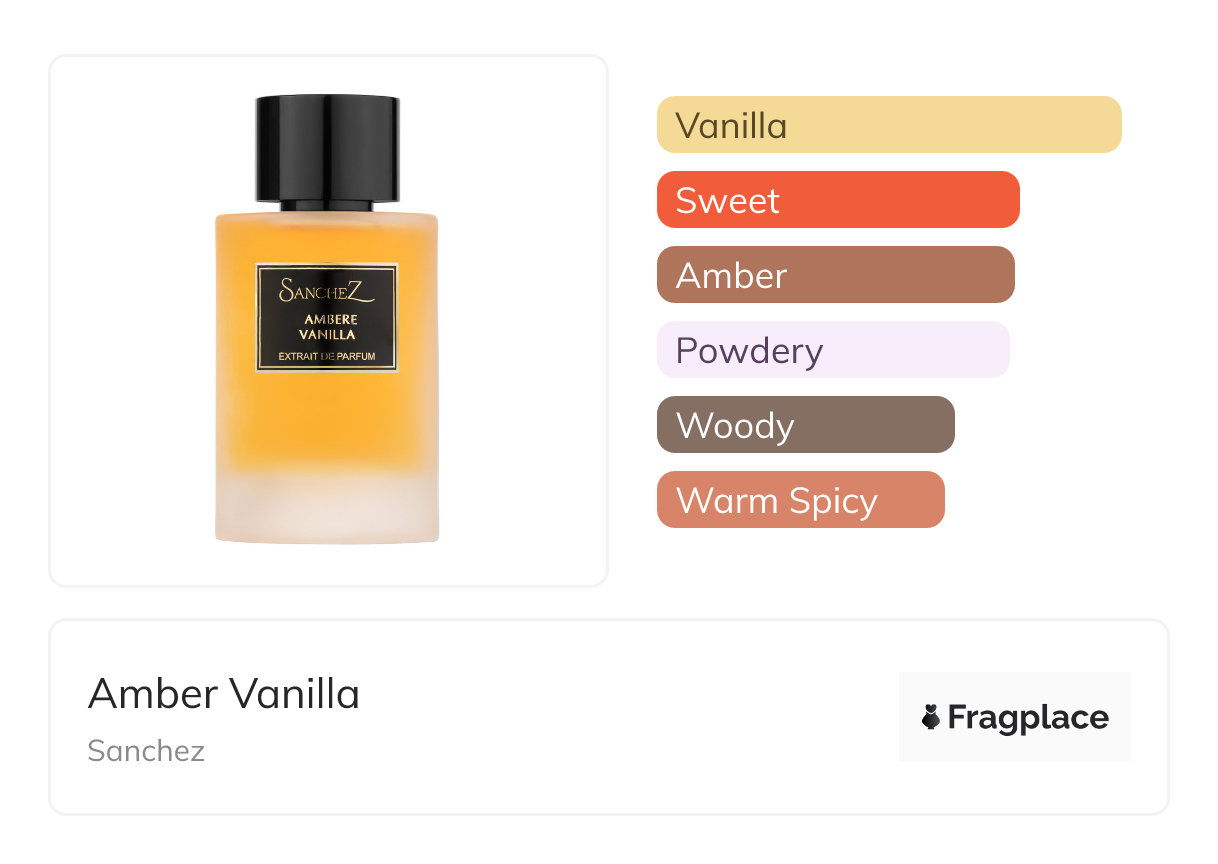
Task: Open the Sanchez brand name link
Action: coord(146,751)
